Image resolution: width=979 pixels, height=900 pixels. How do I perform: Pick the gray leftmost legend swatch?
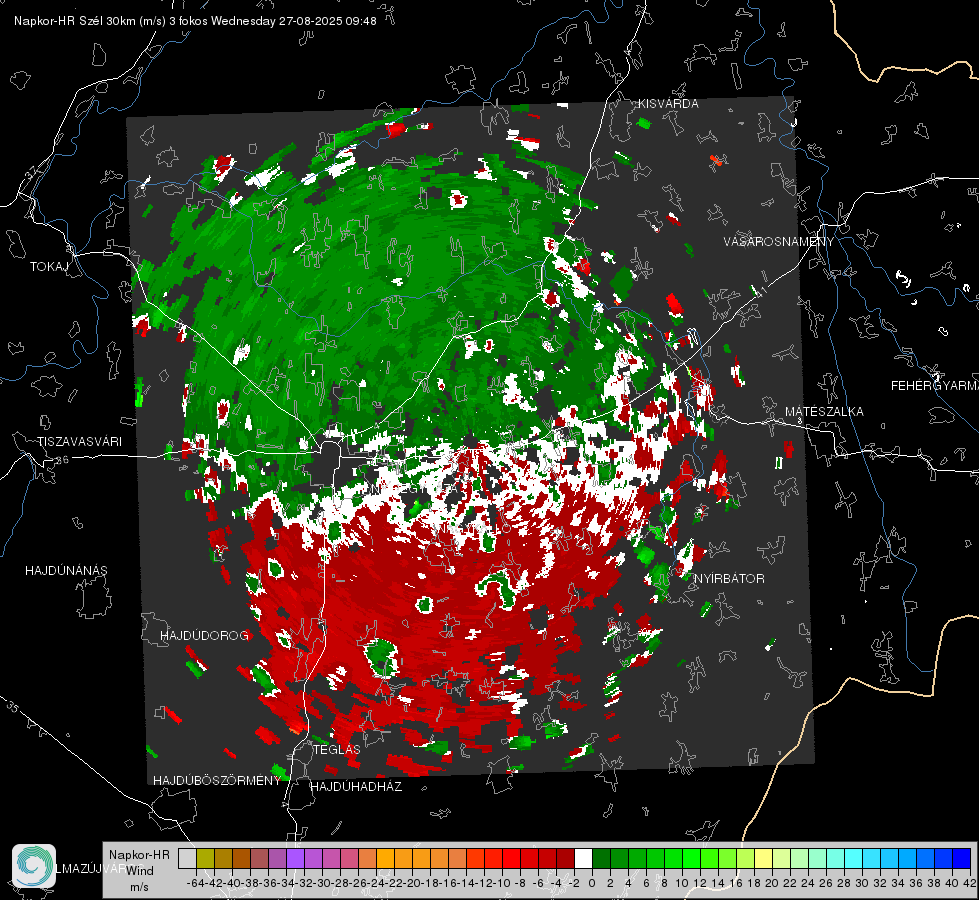pos(187,859)
